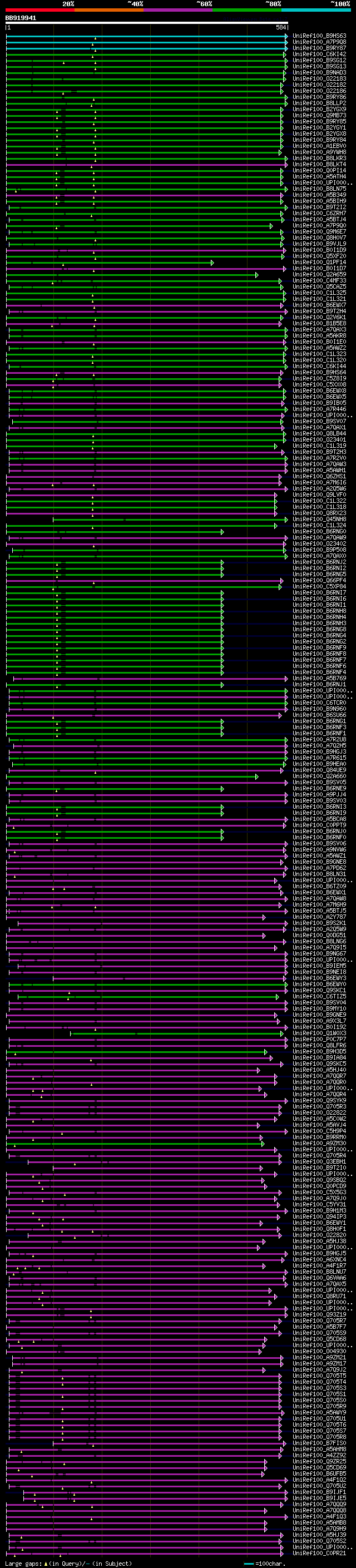Open the UniRef100_B7FIS0 hit
356x1568 pixels.
319,1443
